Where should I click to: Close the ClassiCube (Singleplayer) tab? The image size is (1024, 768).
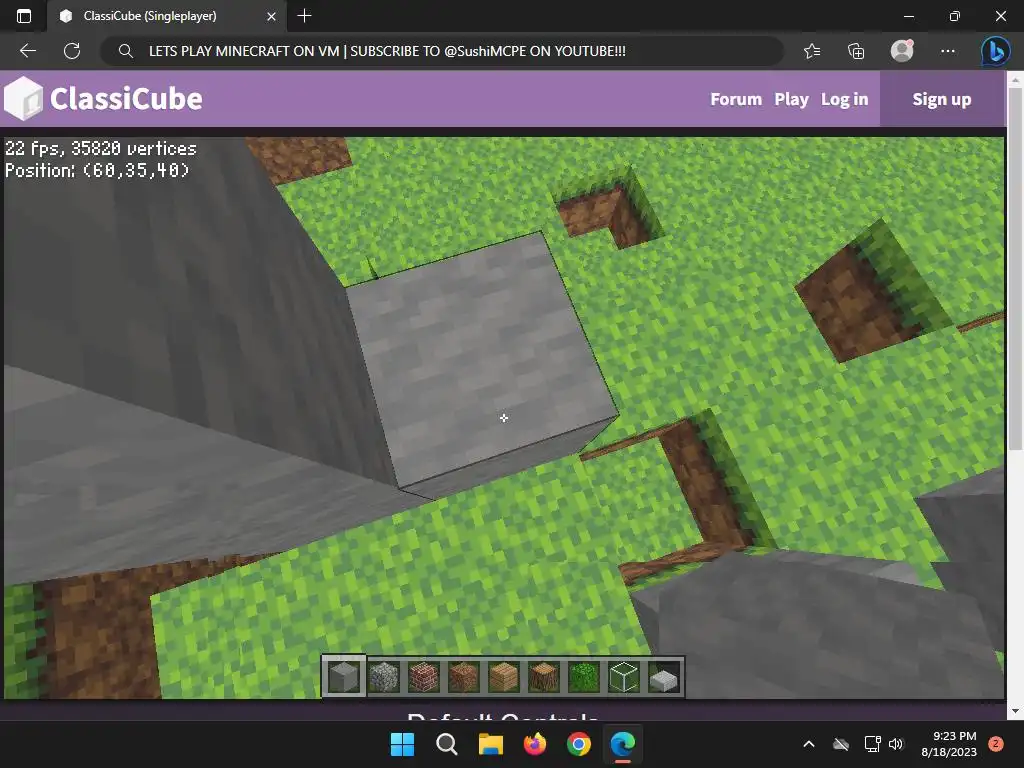(272, 16)
